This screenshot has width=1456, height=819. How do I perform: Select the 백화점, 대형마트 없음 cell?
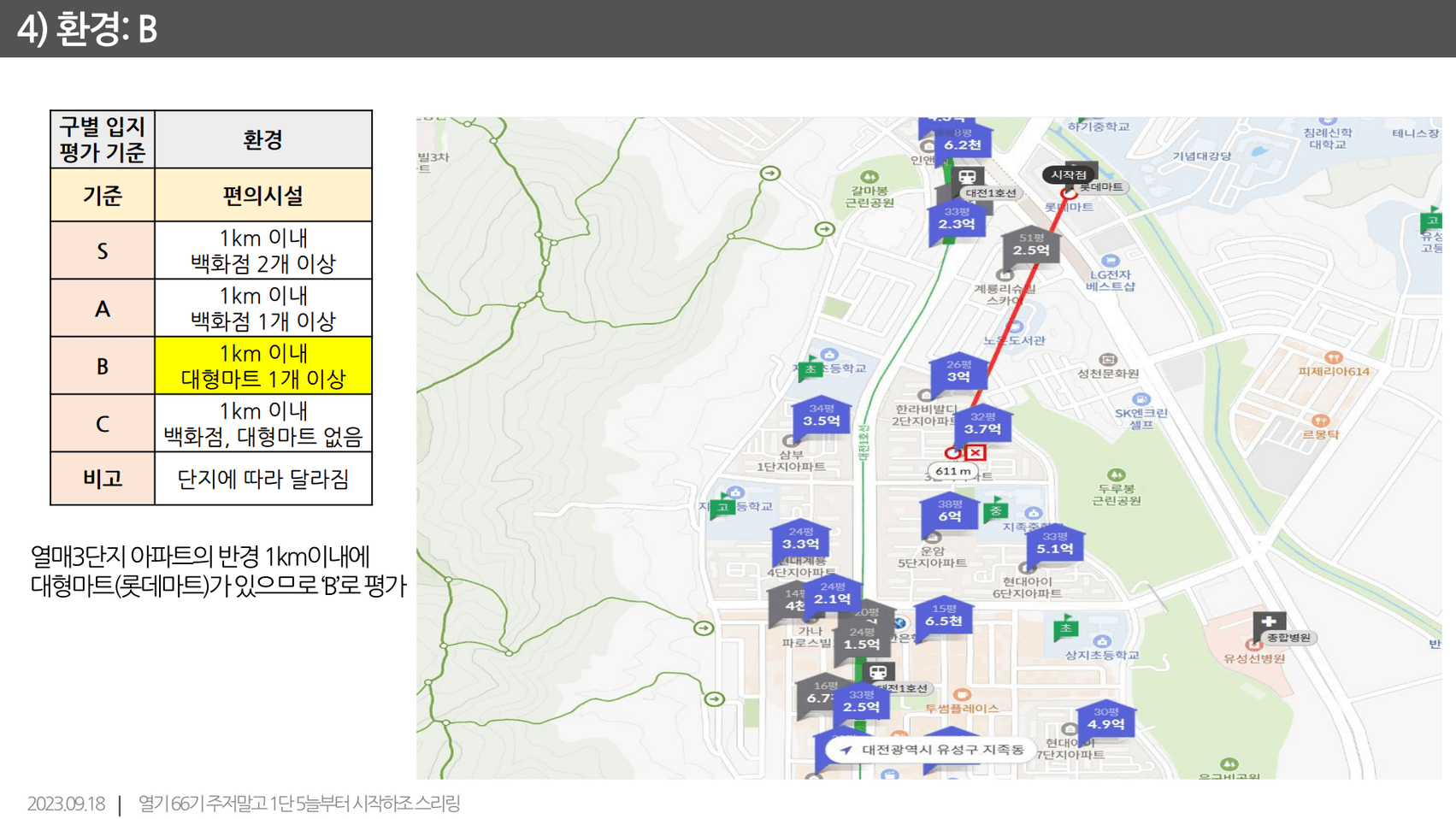[263, 423]
